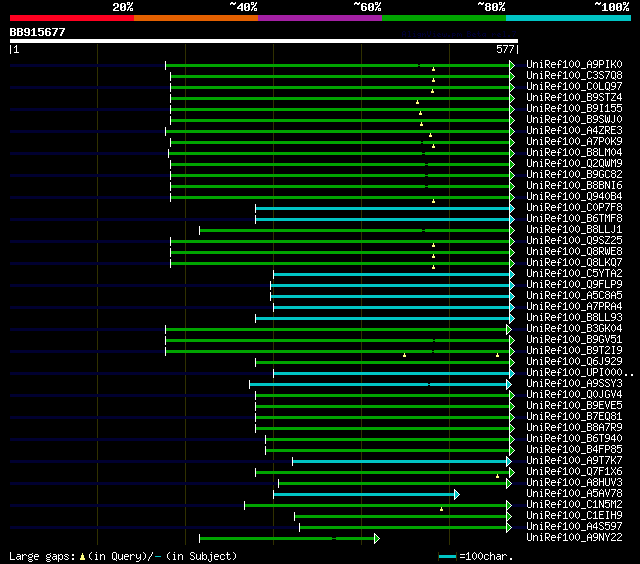
Task: Click the red 20% legend color bar
Action: click(x=72, y=18)
